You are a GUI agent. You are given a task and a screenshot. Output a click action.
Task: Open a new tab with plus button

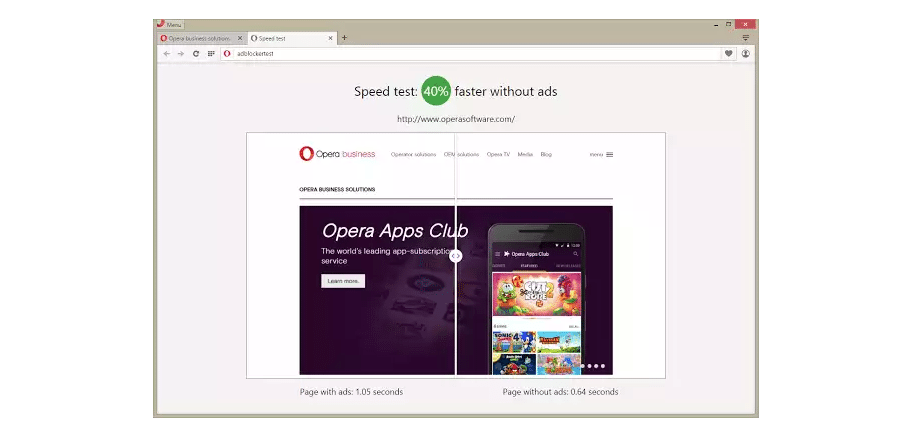[x=344, y=38]
